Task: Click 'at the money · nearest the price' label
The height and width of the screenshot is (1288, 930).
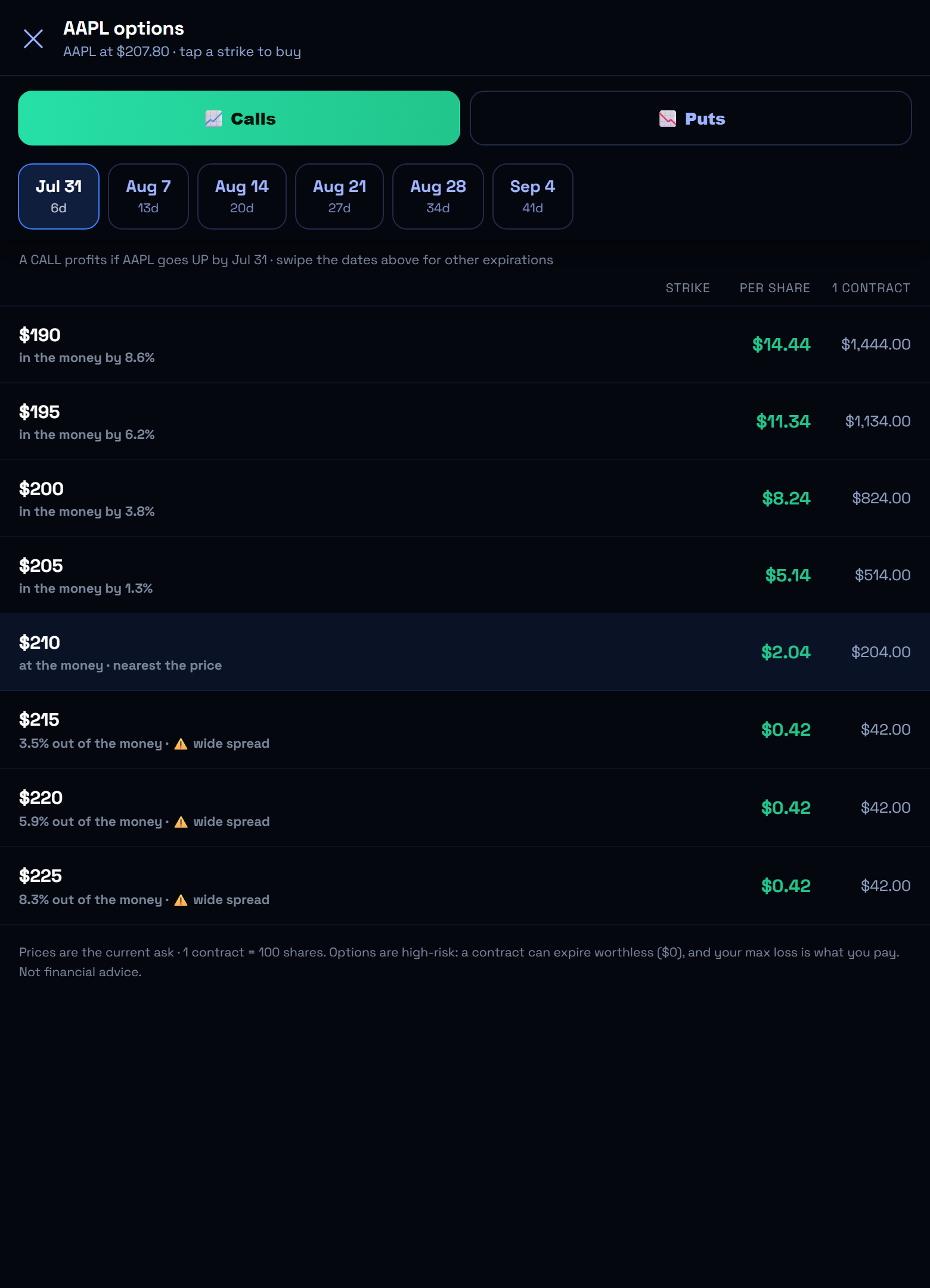Action: [x=120, y=665]
